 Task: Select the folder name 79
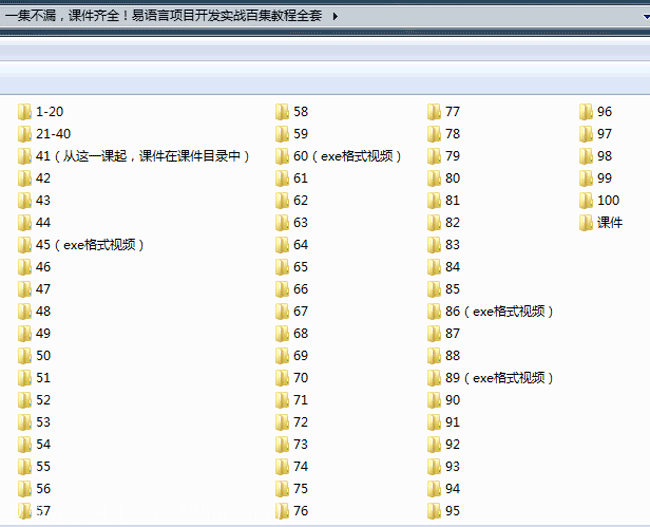(453, 156)
